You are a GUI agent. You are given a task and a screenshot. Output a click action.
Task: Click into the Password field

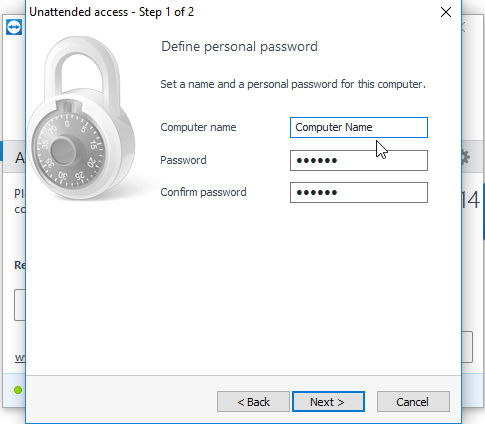359,160
